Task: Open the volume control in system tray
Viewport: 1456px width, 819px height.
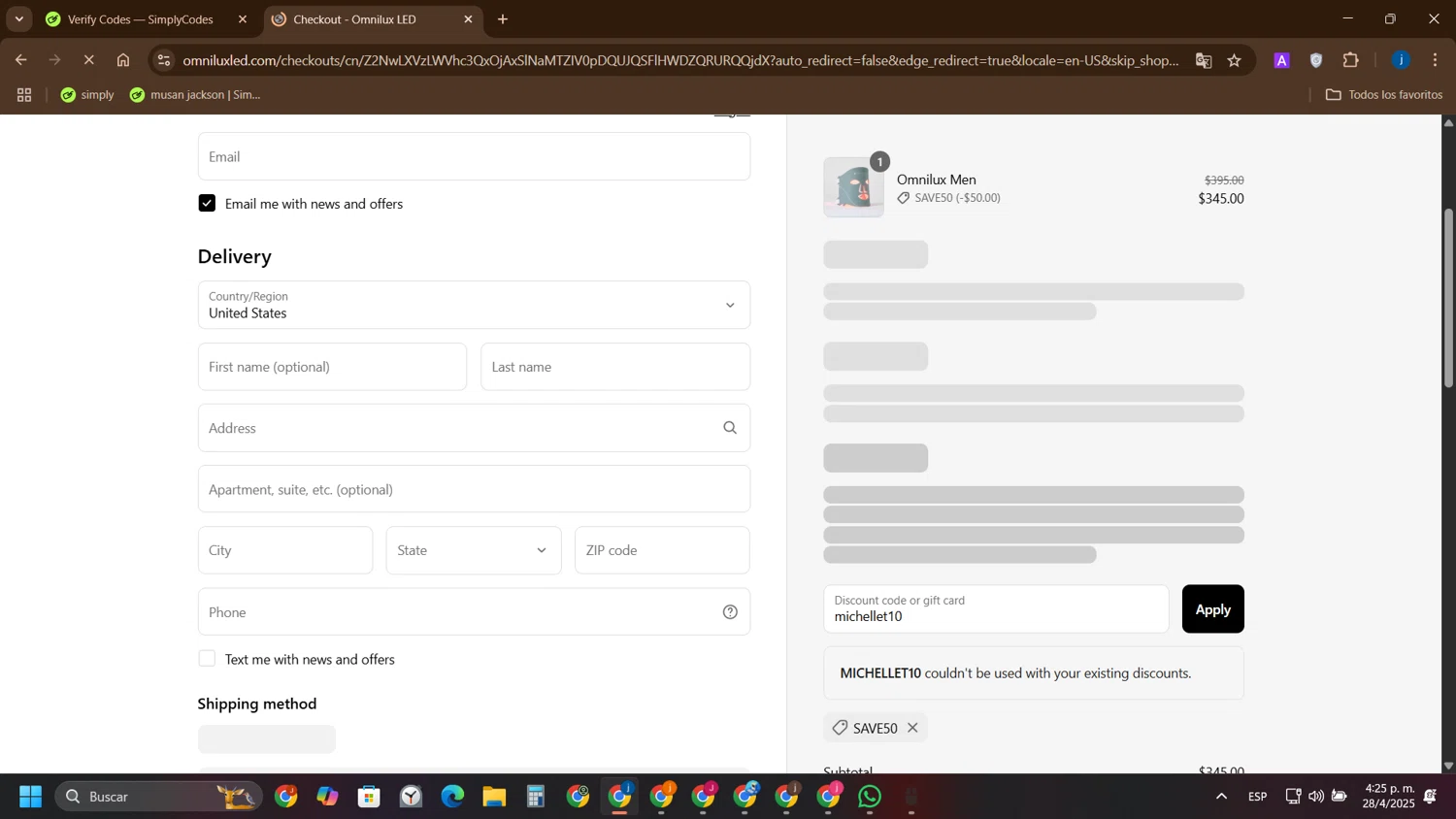Action: coord(1316,797)
